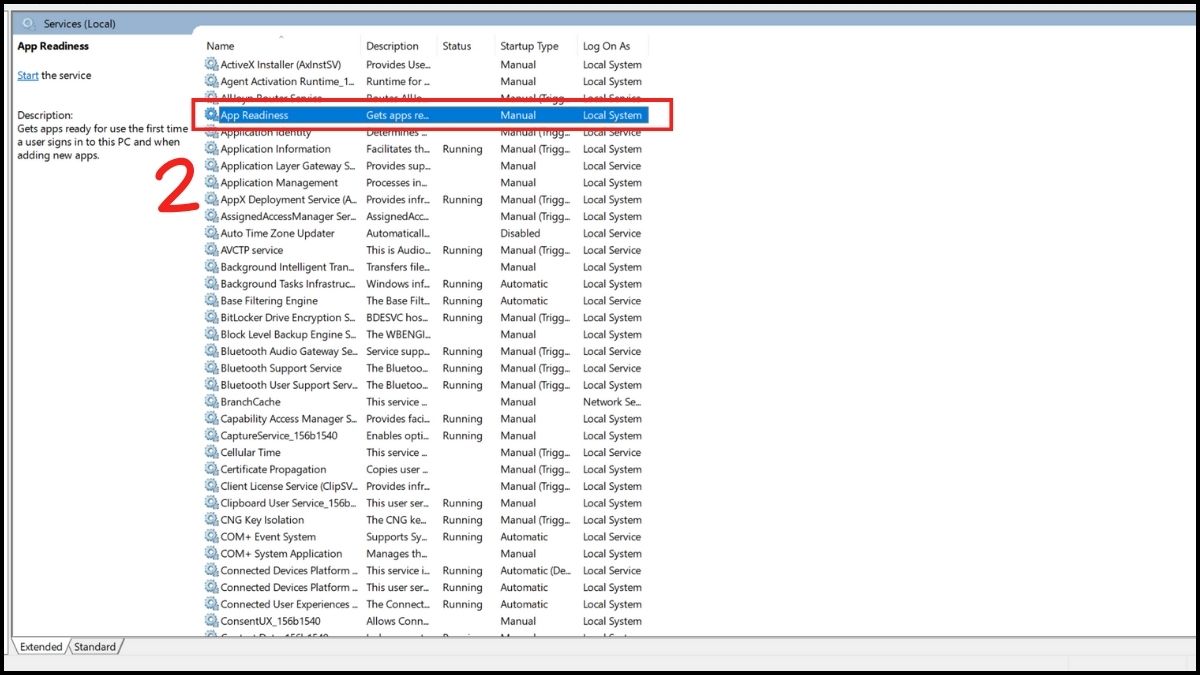1200x675 pixels.
Task: Click the Bluetooth Support Service gear icon
Action: [x=210, y=368]
